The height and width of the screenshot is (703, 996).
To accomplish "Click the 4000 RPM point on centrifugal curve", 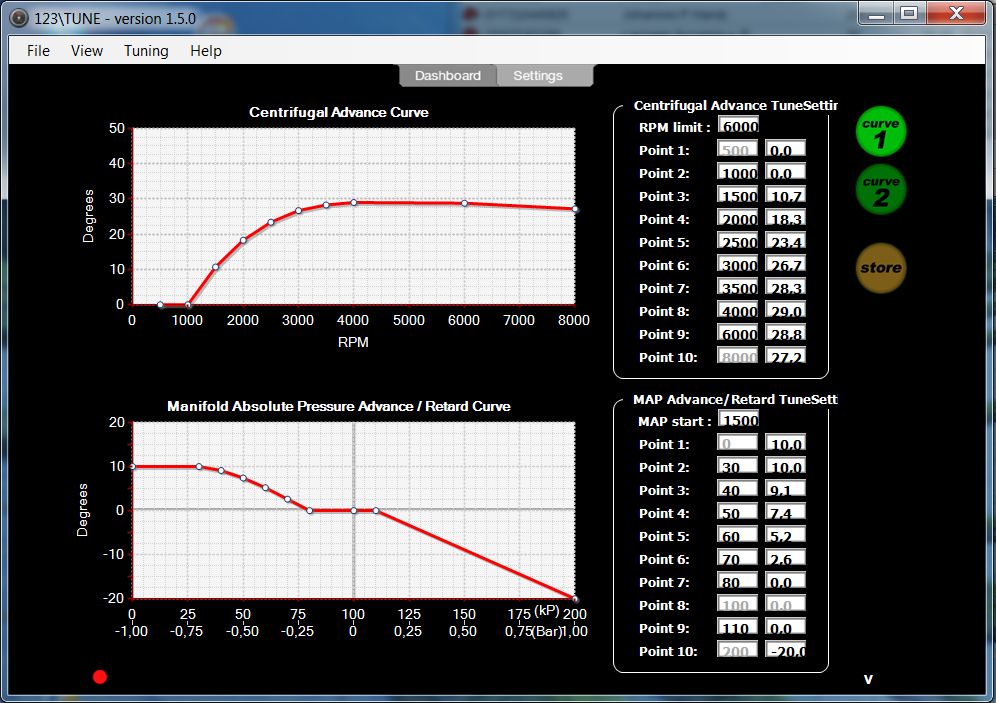I will point(353,202).
